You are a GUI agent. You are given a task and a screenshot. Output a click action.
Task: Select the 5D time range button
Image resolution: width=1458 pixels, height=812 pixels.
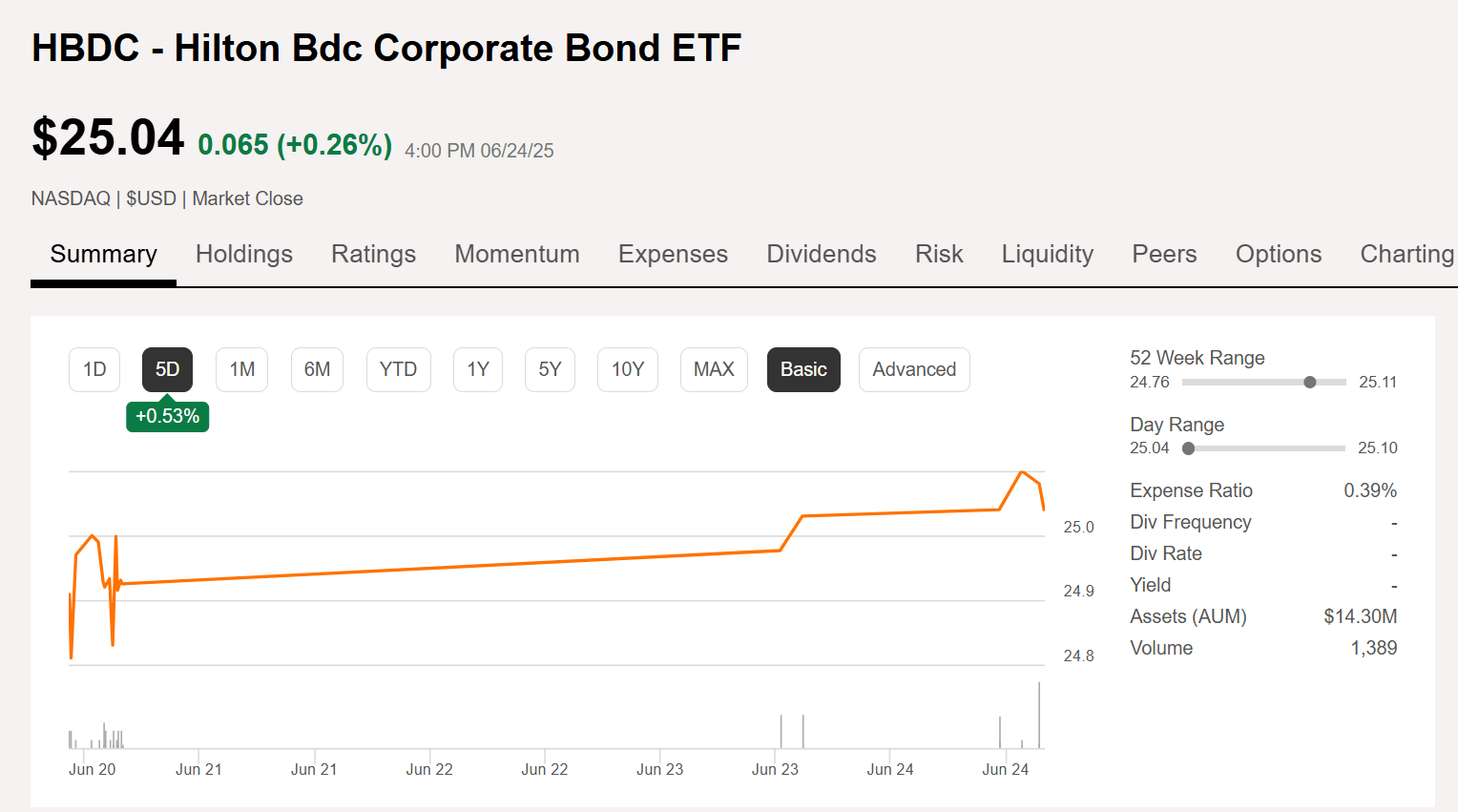167,369
